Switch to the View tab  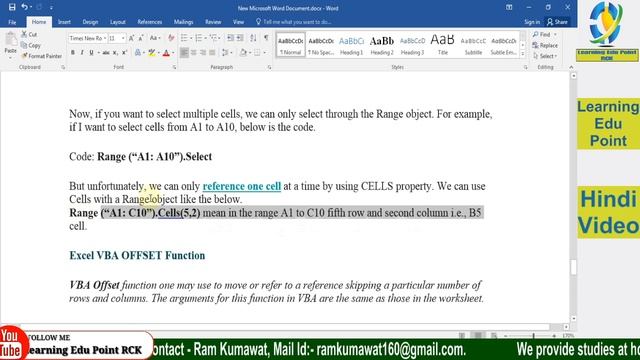[238, 22]
